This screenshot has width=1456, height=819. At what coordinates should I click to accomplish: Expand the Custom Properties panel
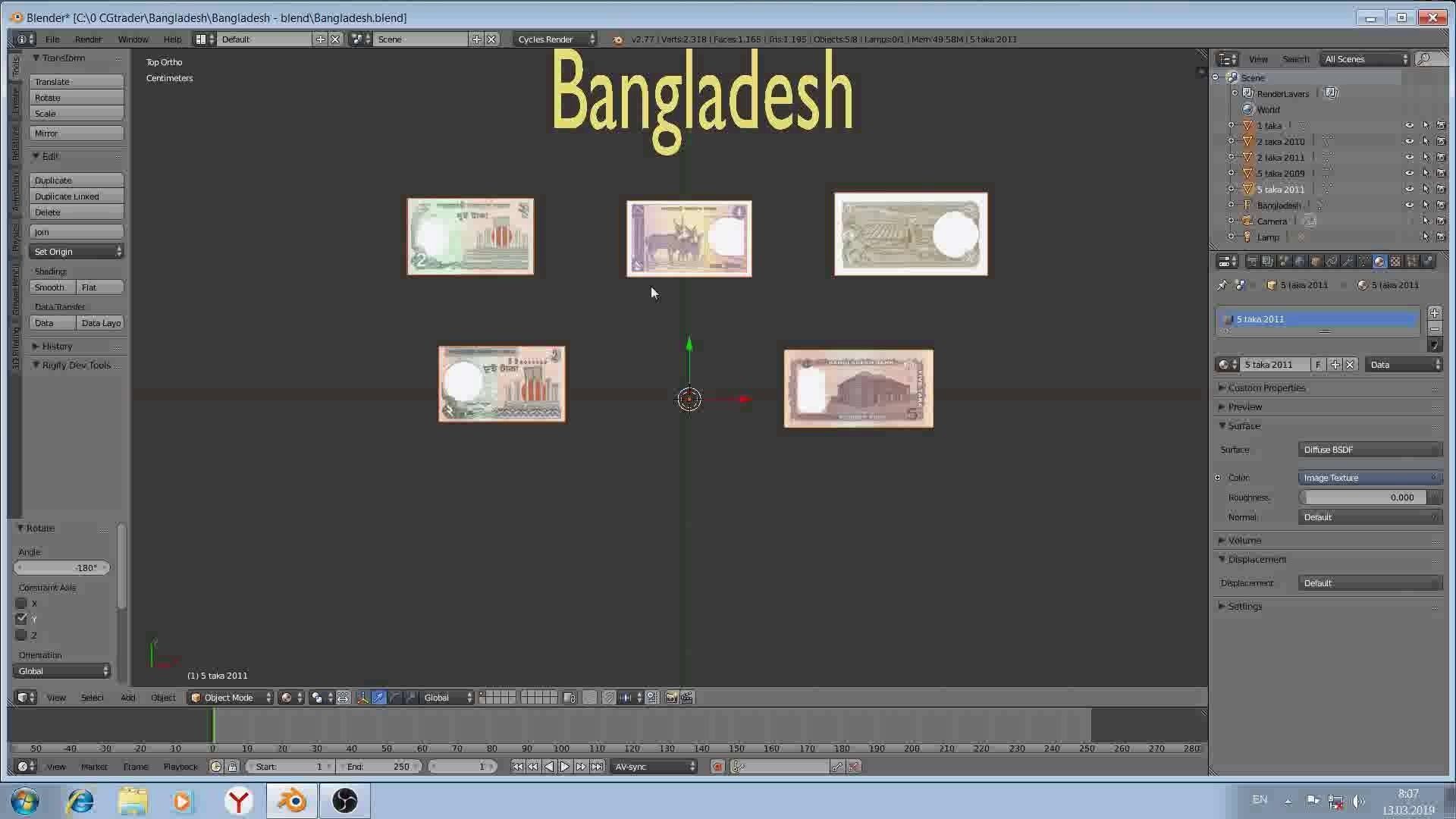(x=1266, y=388)
